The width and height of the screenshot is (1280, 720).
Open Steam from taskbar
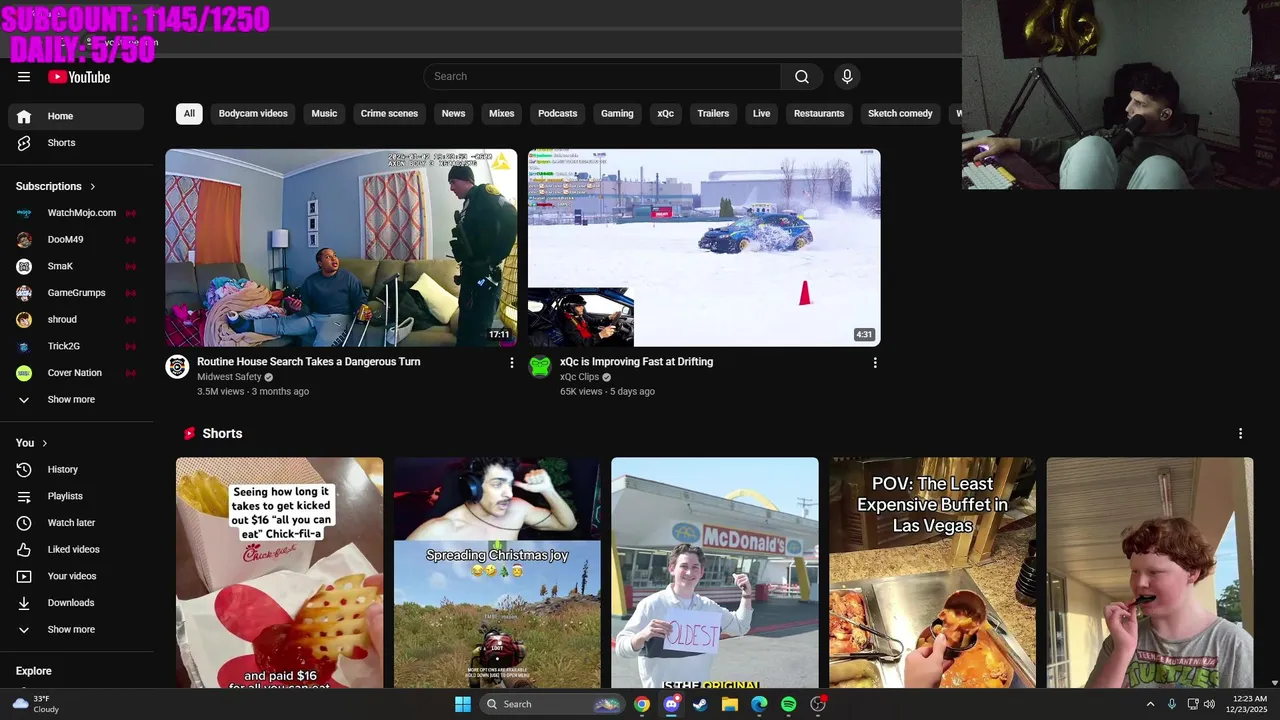(x=700, y=704)
